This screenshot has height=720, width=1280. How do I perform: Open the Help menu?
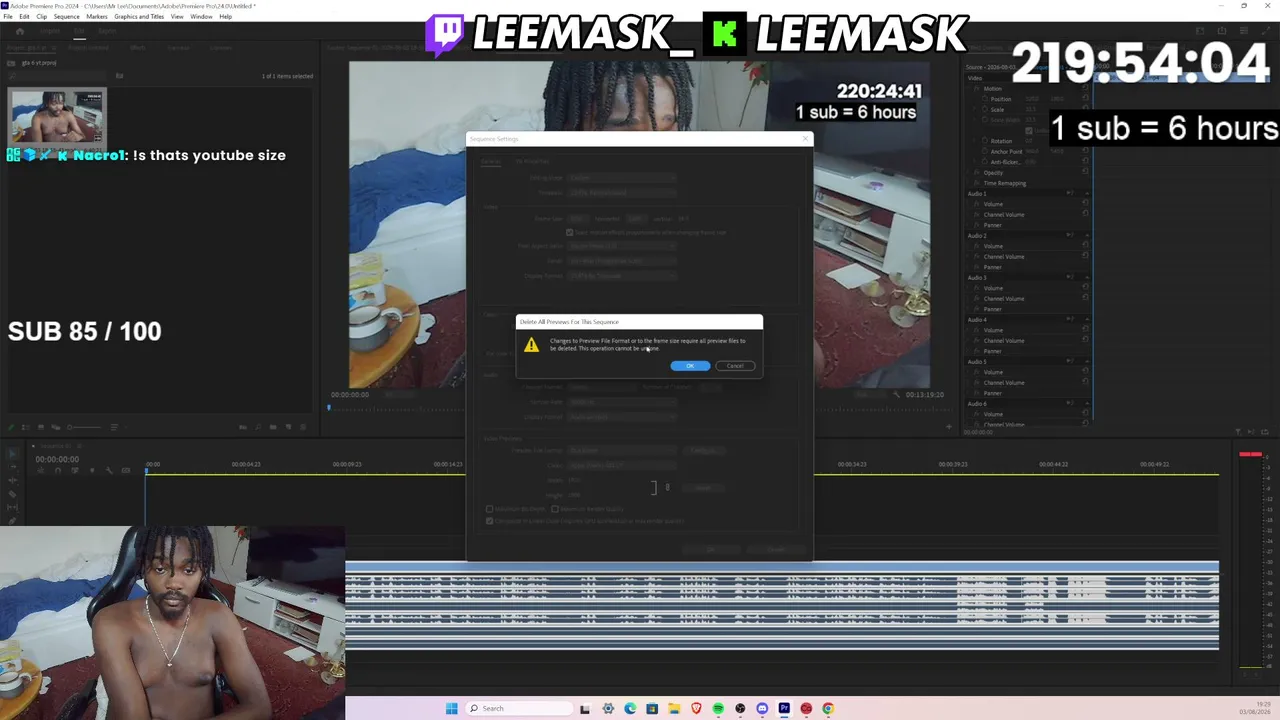[225, 17]
